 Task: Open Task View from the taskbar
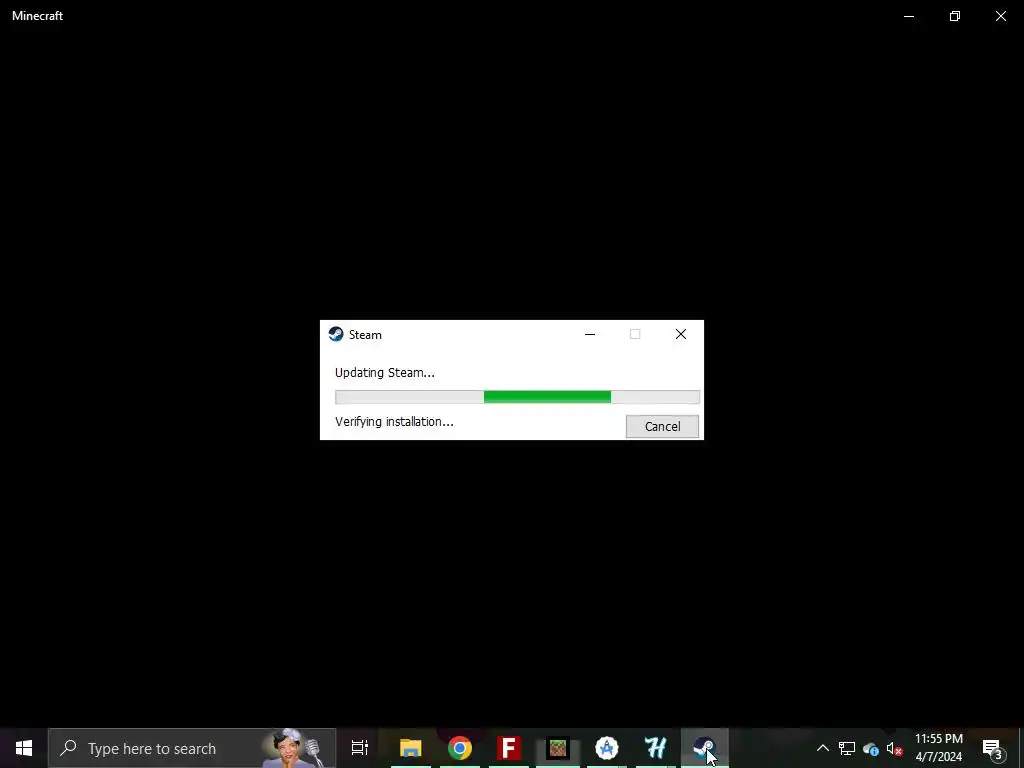[359, 748]
